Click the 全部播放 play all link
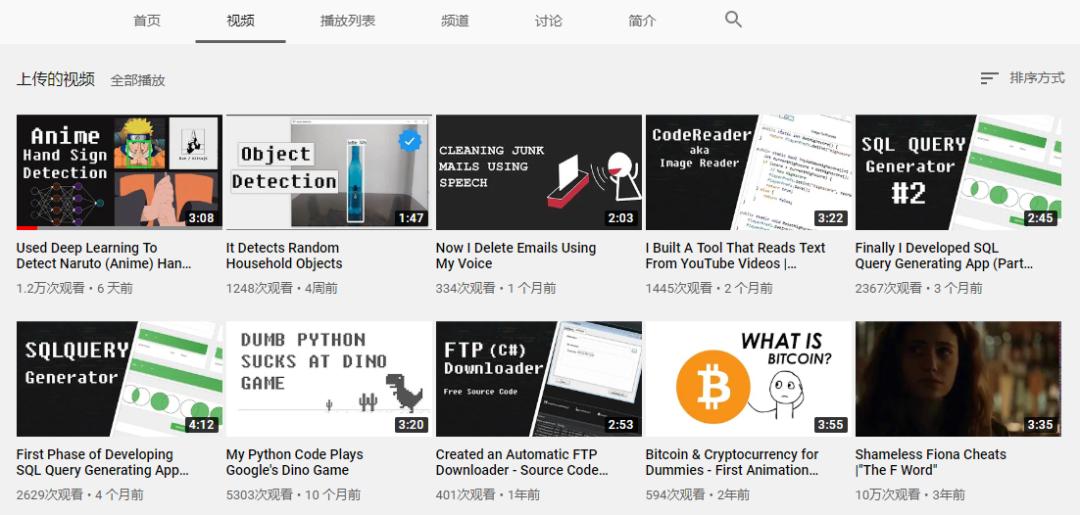This screenshot has height=515, width=1080. pyautogui.click(x=138, y=81)
